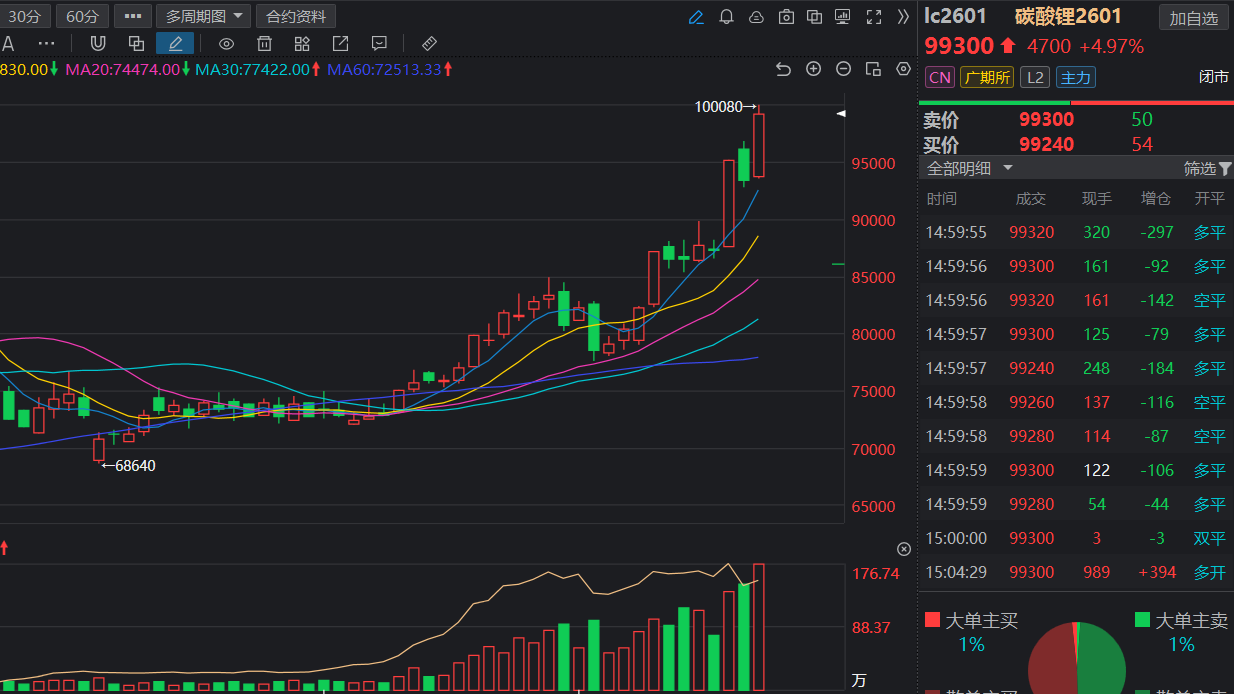Open chart settings hexagon icon

point(903,69)
